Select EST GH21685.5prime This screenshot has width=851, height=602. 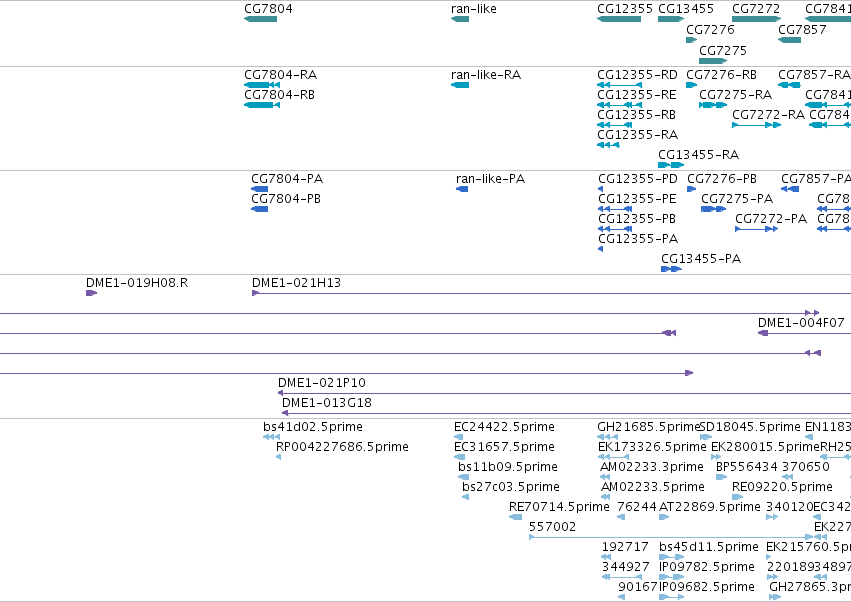607,437
